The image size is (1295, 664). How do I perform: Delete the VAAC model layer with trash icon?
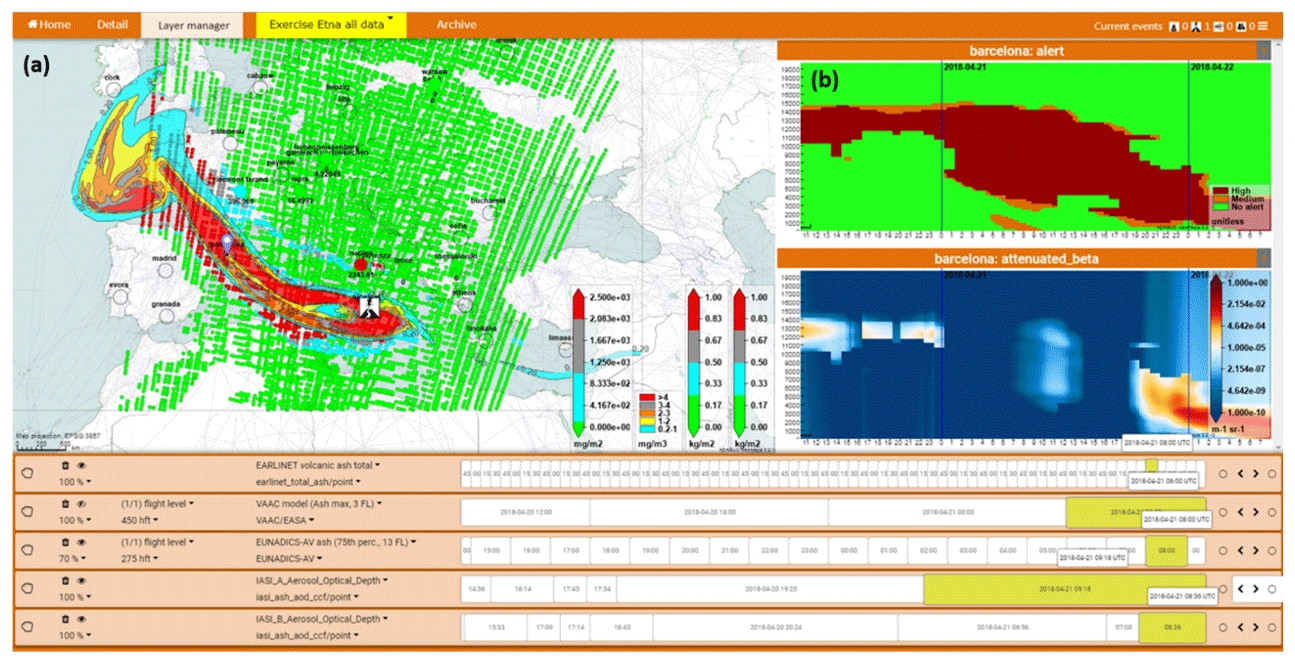66,503
